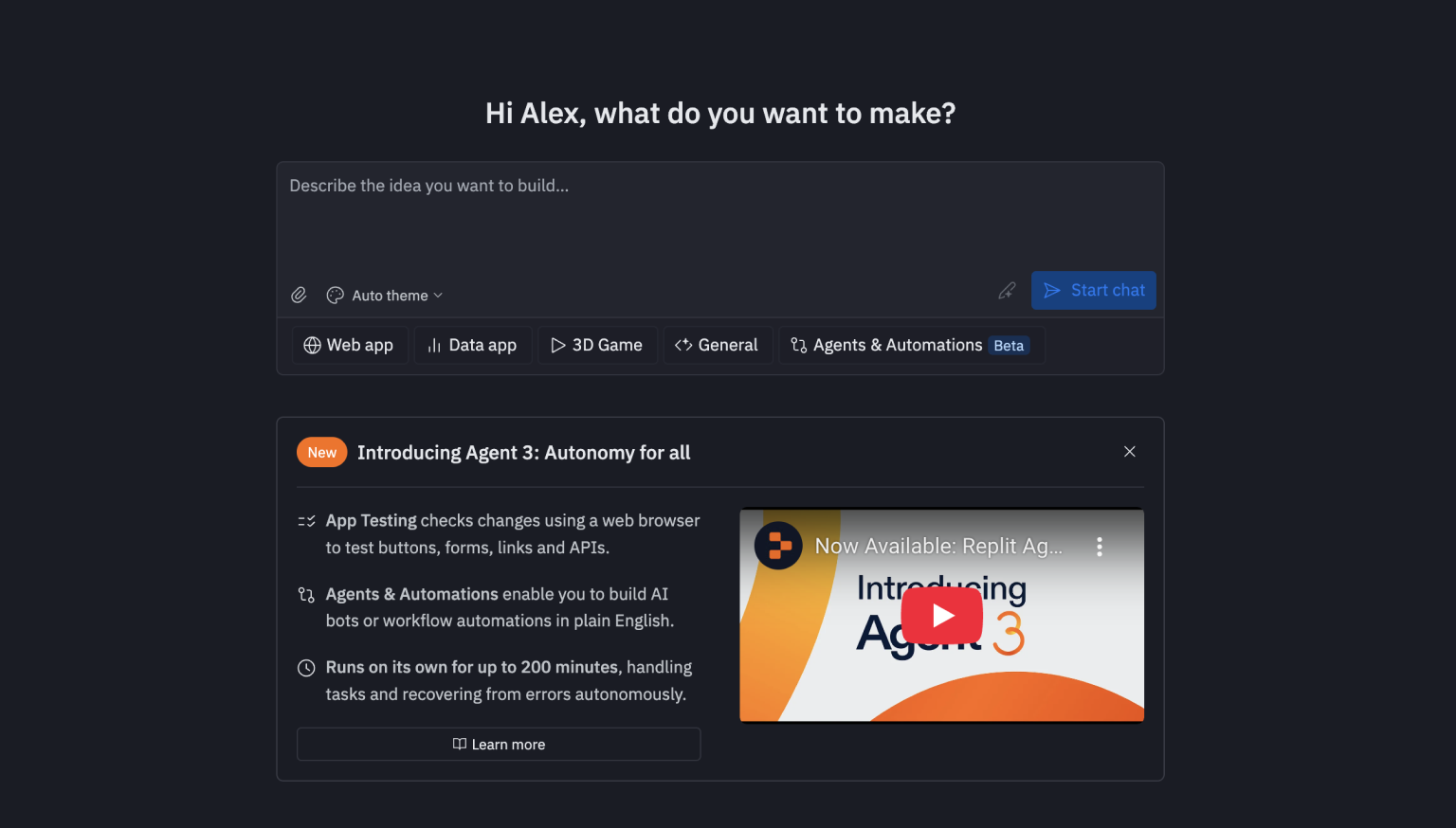Click the Introducing Agent 3 heading
This screenshot has height=828, width=1456.
523,453
